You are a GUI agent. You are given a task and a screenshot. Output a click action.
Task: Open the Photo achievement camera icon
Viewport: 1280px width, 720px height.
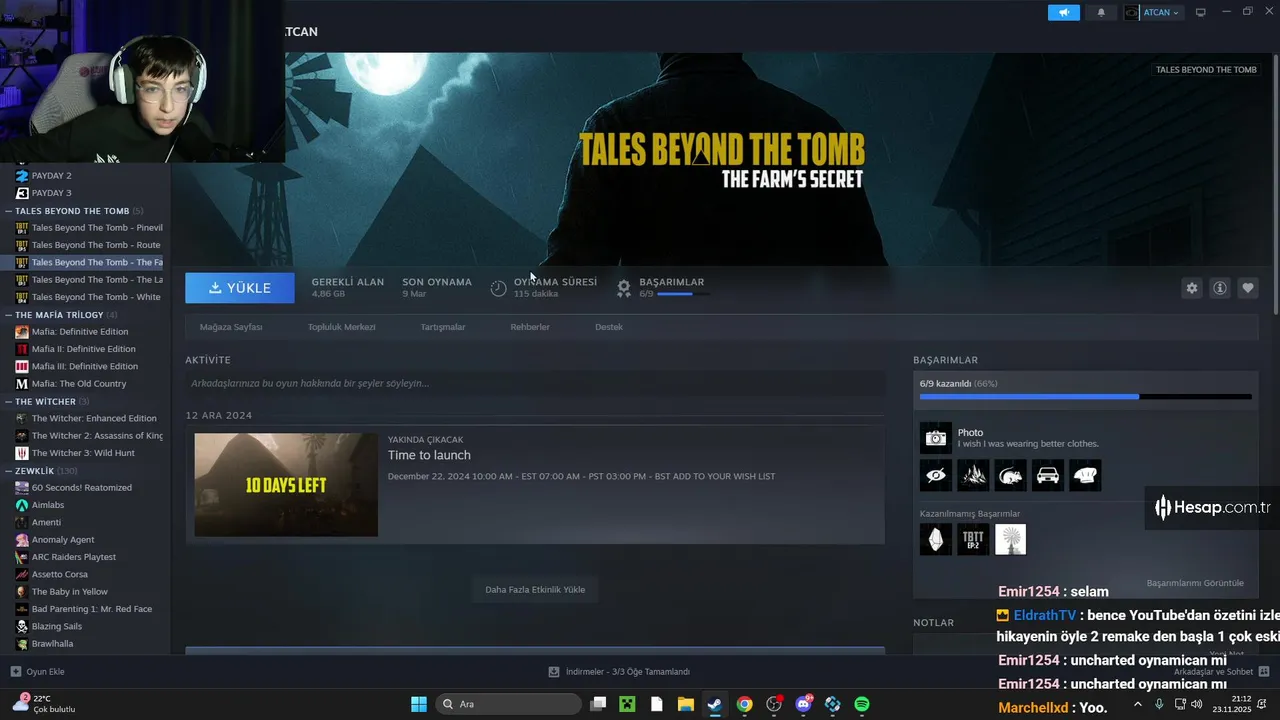point(936,438)
